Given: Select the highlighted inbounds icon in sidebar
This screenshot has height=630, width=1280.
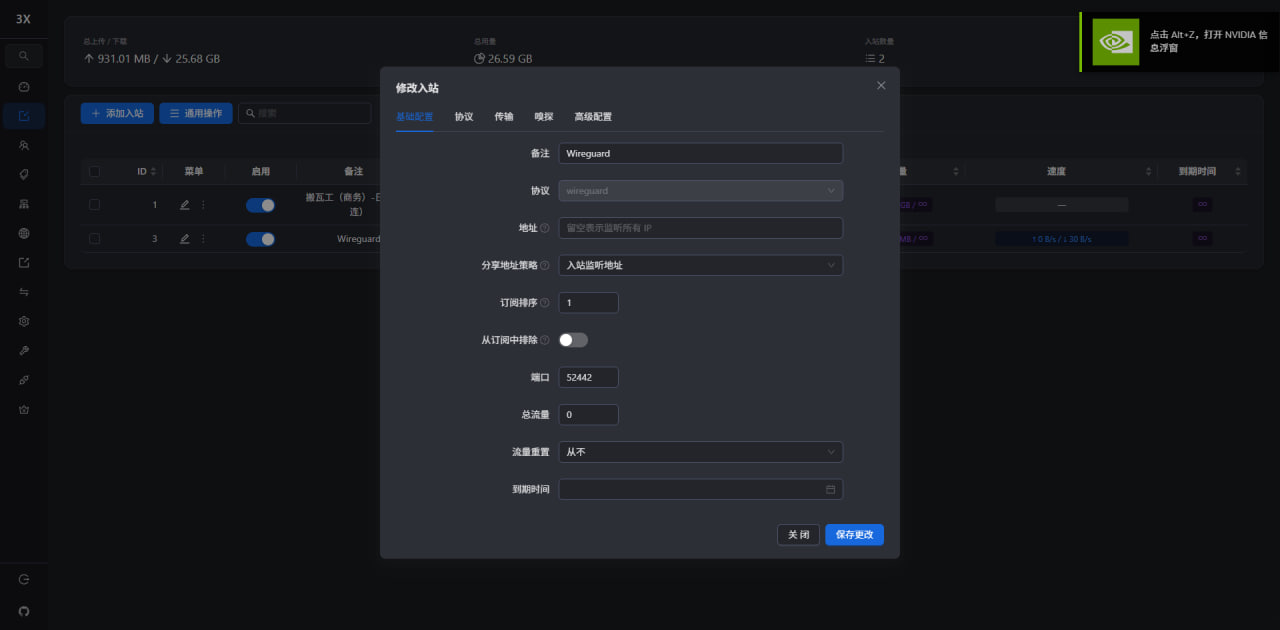Looking at the screenshot, I should click(x=24, y=116).
